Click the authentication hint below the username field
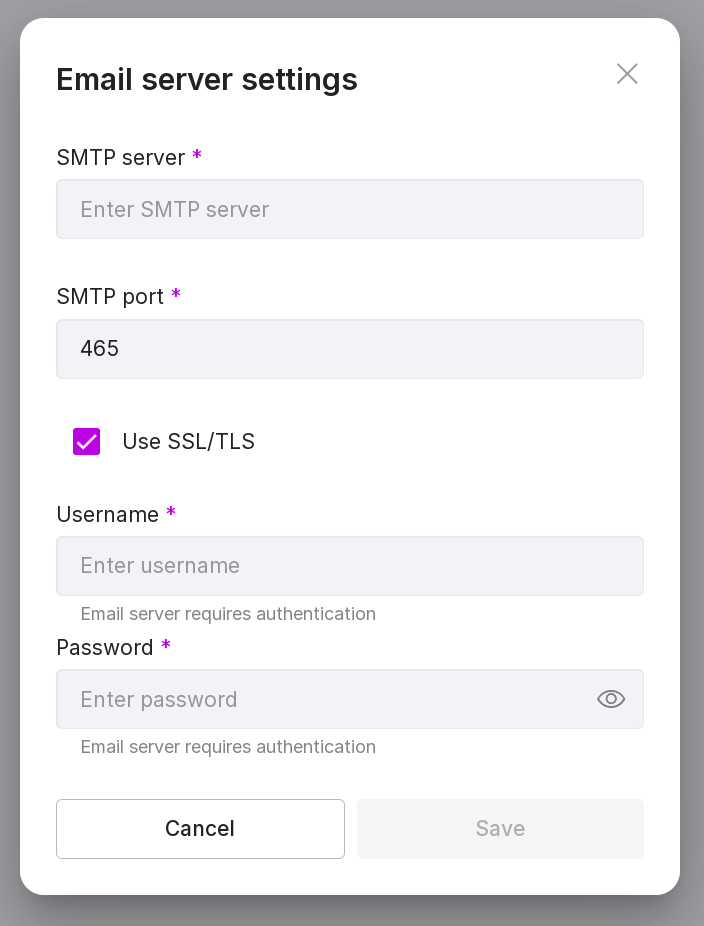This screenshot has height=926, width=704. [x=228, y=614]
